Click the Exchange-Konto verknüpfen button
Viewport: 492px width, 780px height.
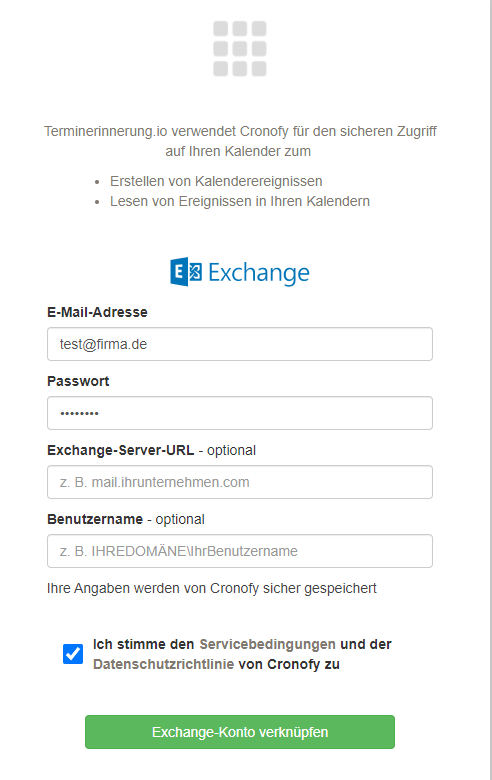[240, 732]
